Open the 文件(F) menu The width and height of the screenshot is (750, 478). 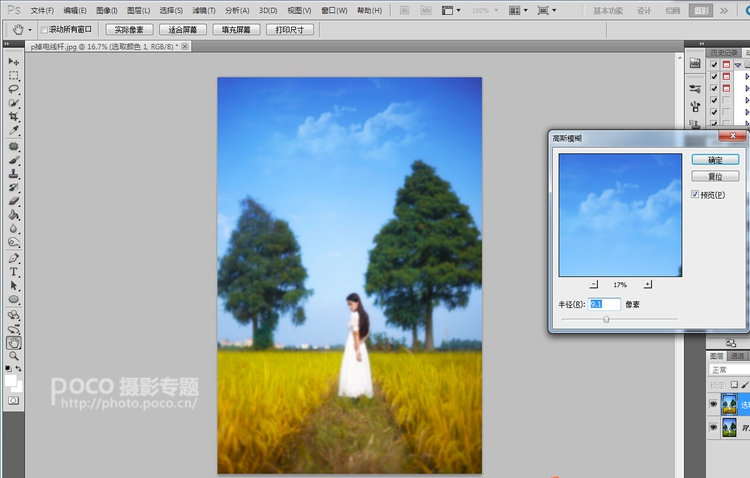coord(42,10)
